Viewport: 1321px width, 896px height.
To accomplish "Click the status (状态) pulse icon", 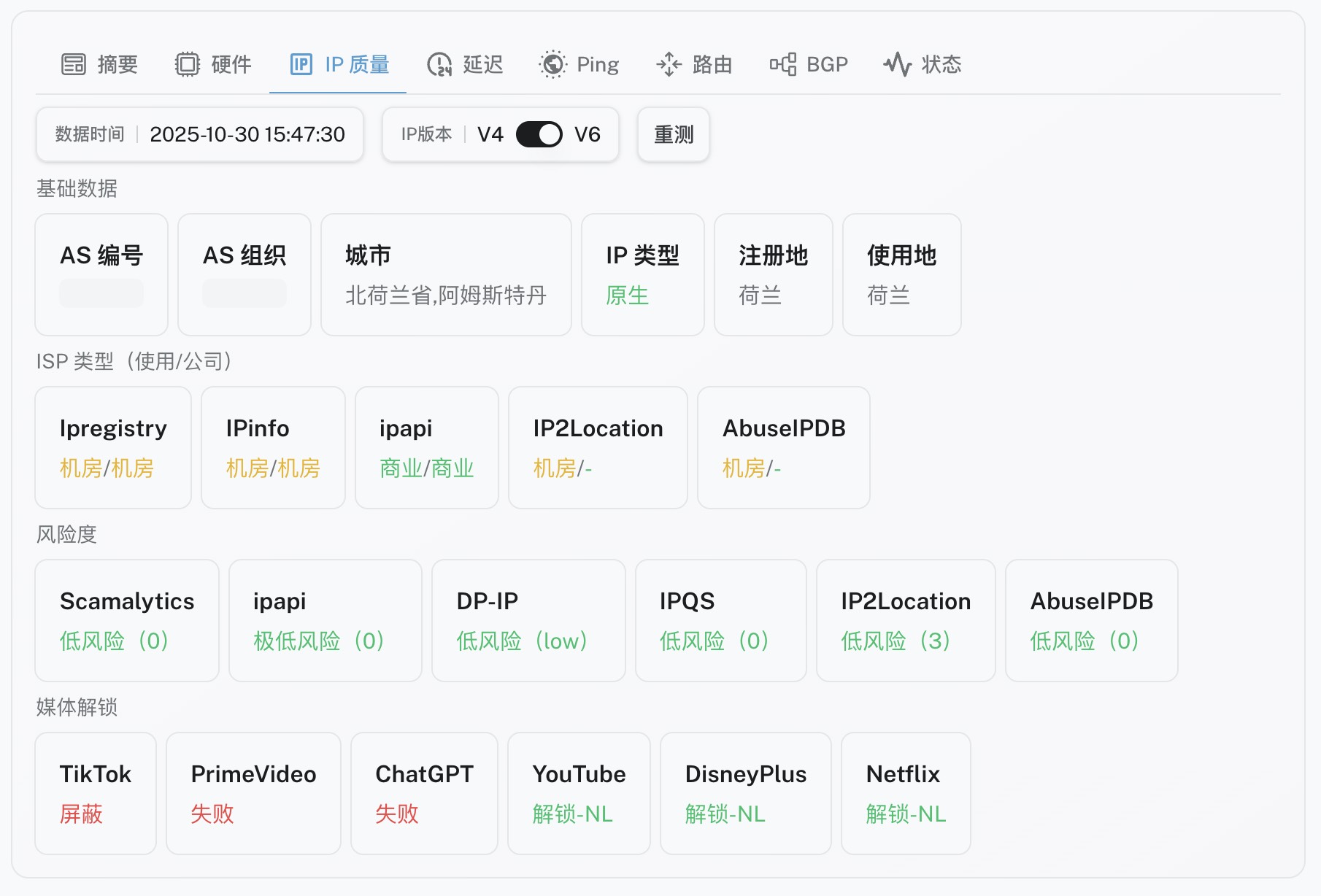I will (x=898, y=64).
